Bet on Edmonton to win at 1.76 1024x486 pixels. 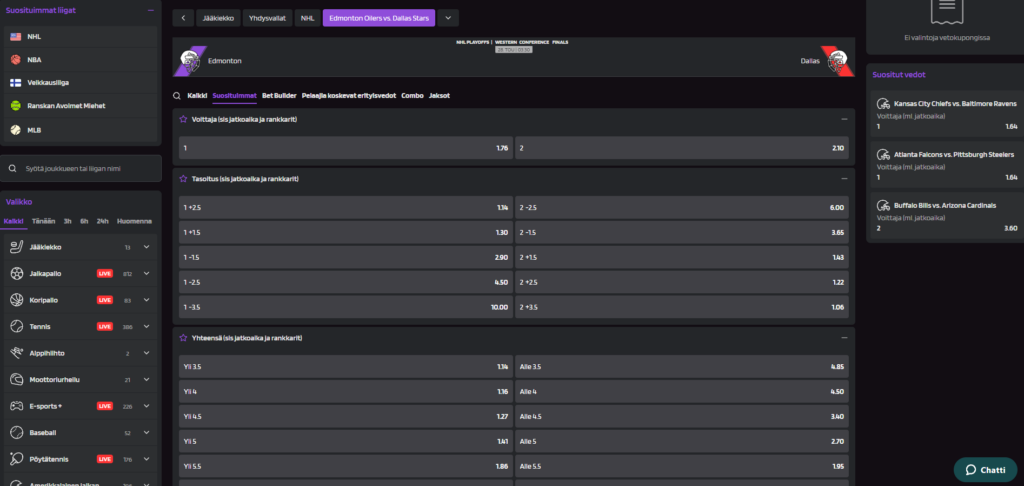345,148
